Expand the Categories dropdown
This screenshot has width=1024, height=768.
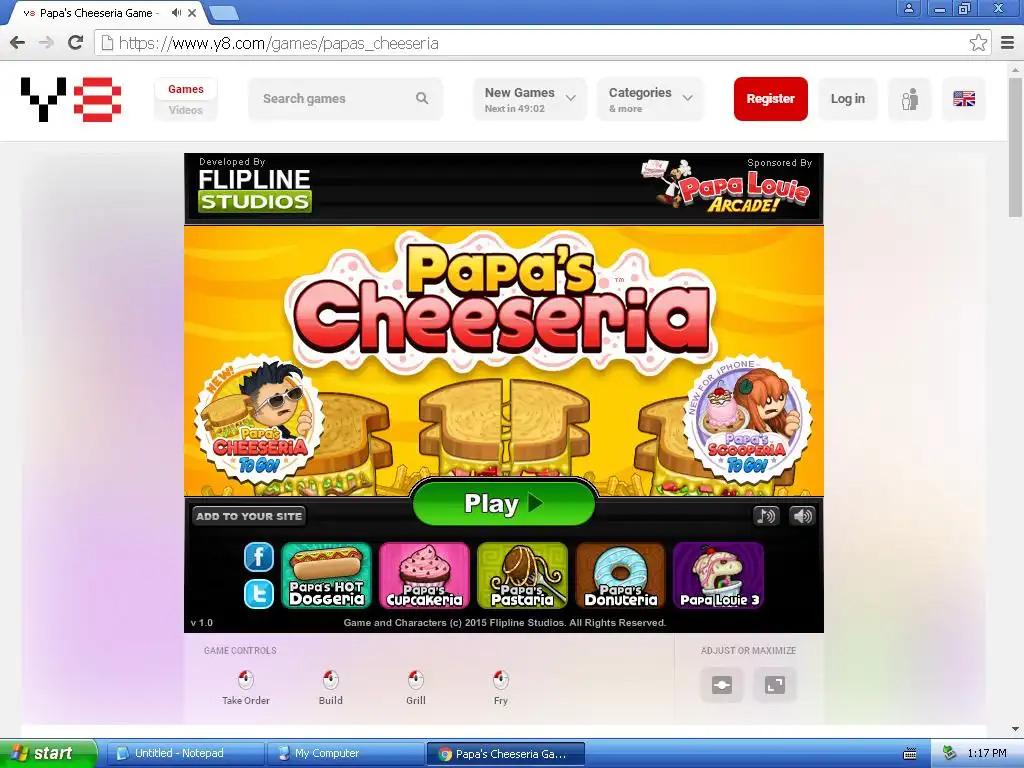650,99
